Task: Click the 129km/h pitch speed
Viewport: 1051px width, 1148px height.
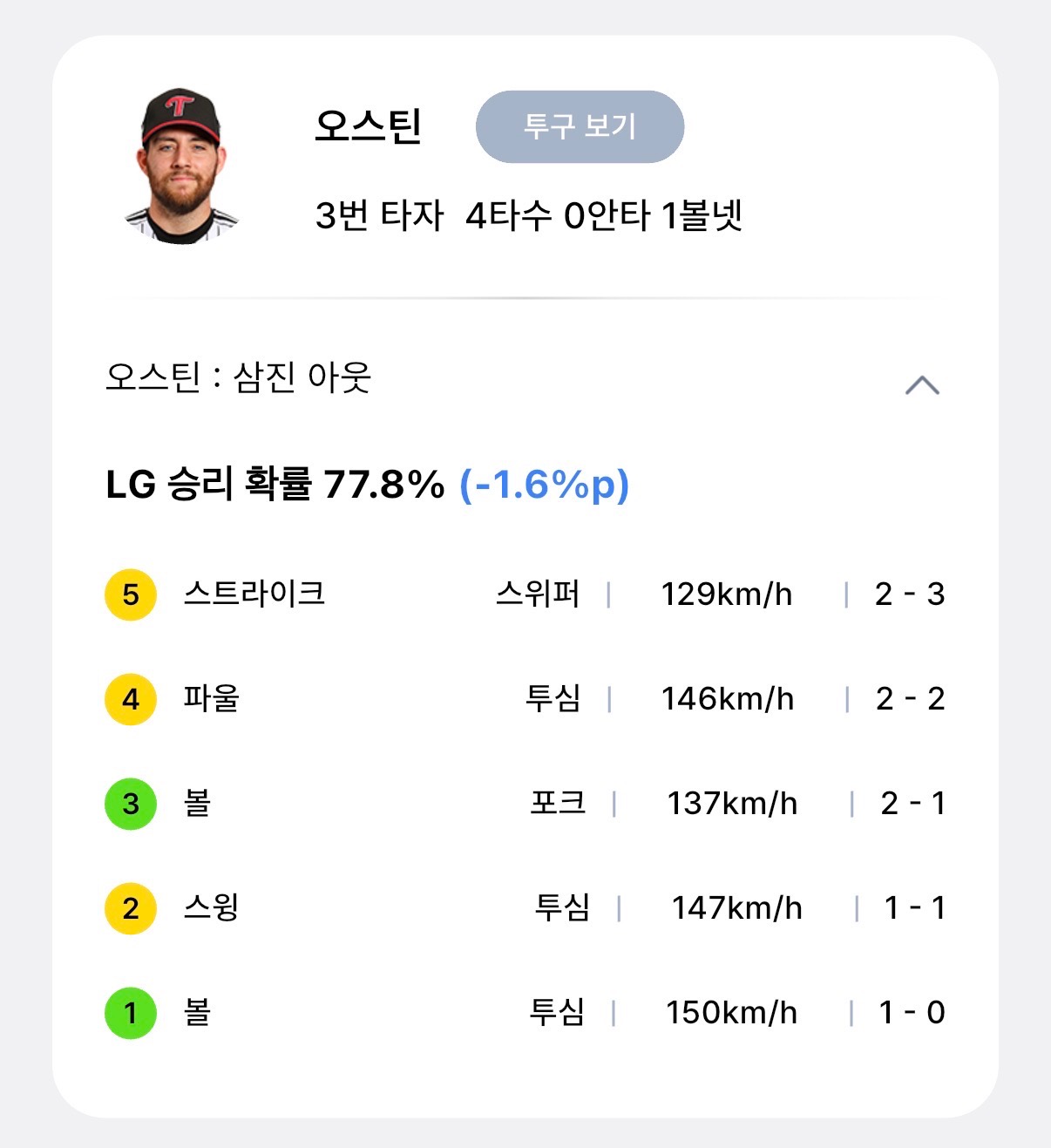Action: click(x=726, y=594)
